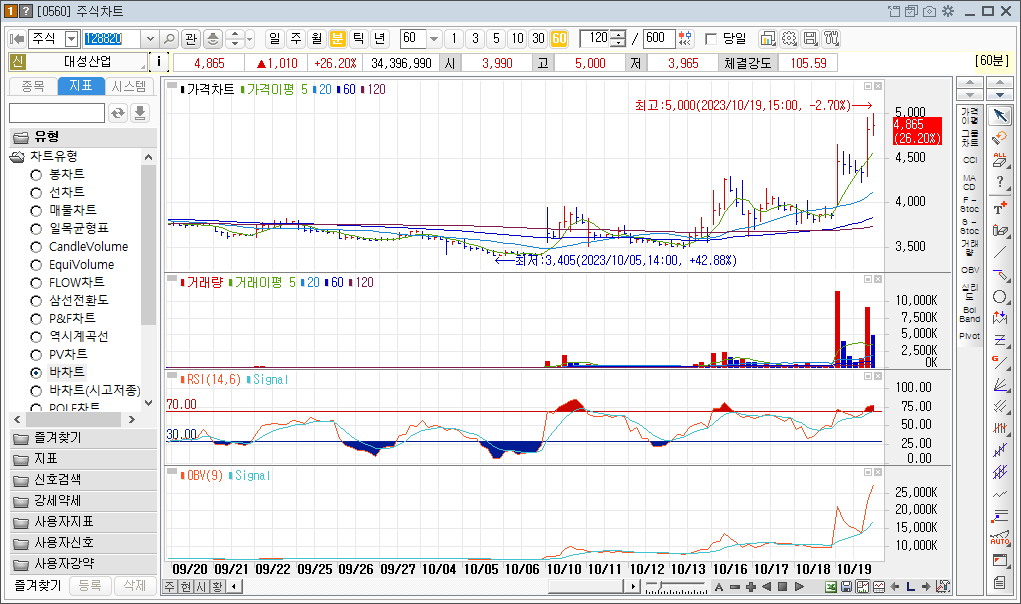Click the 30 minute interval button
1021x604 pixels.
click(x=538, y=38)
